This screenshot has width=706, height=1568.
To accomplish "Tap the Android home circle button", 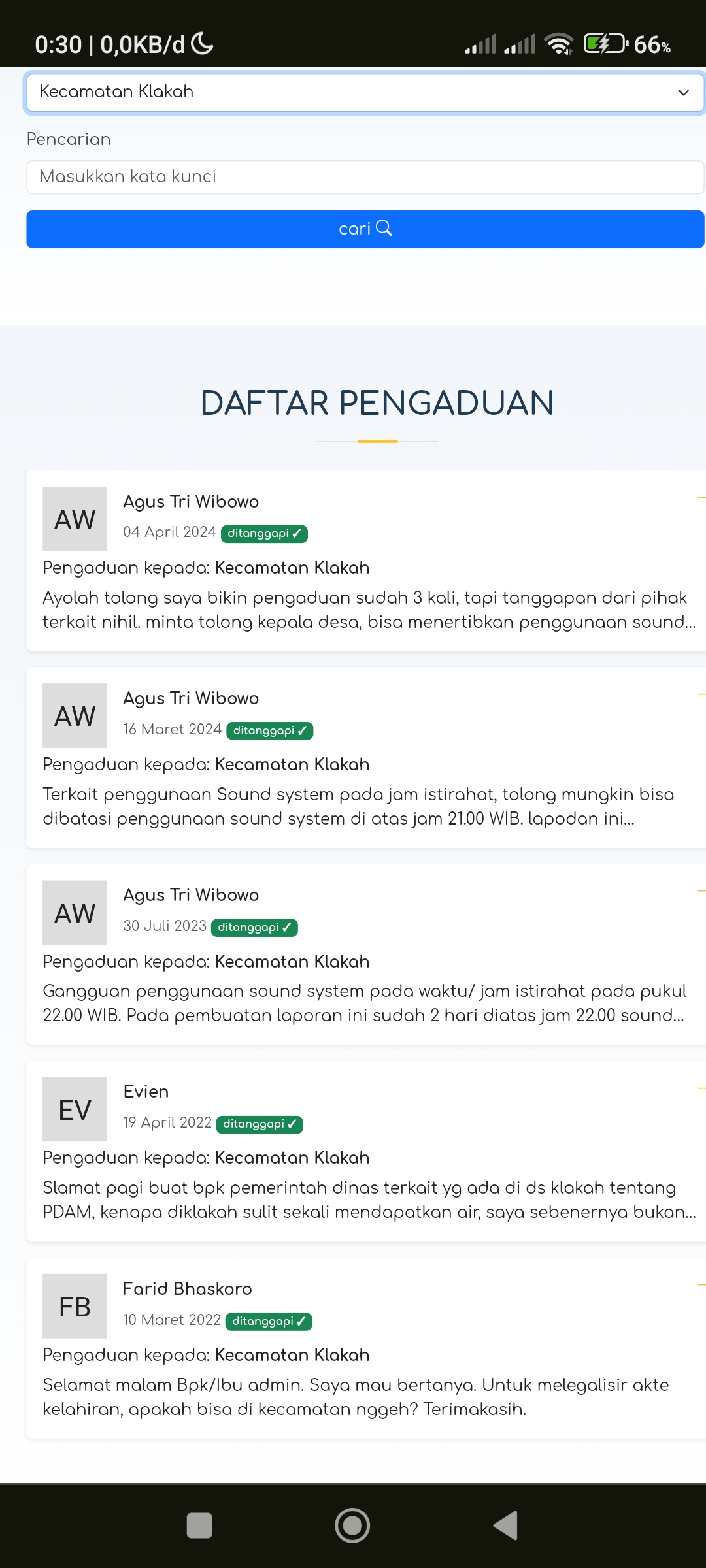I will pos(352,1526).
